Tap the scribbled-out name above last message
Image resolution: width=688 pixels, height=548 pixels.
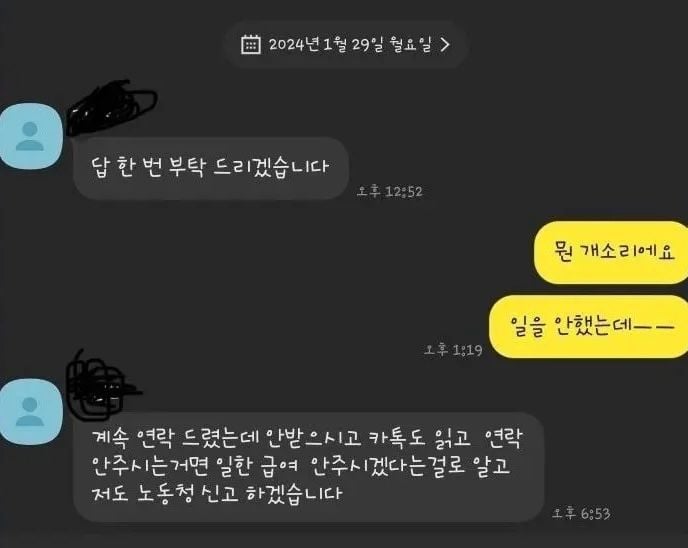point(102,385)
